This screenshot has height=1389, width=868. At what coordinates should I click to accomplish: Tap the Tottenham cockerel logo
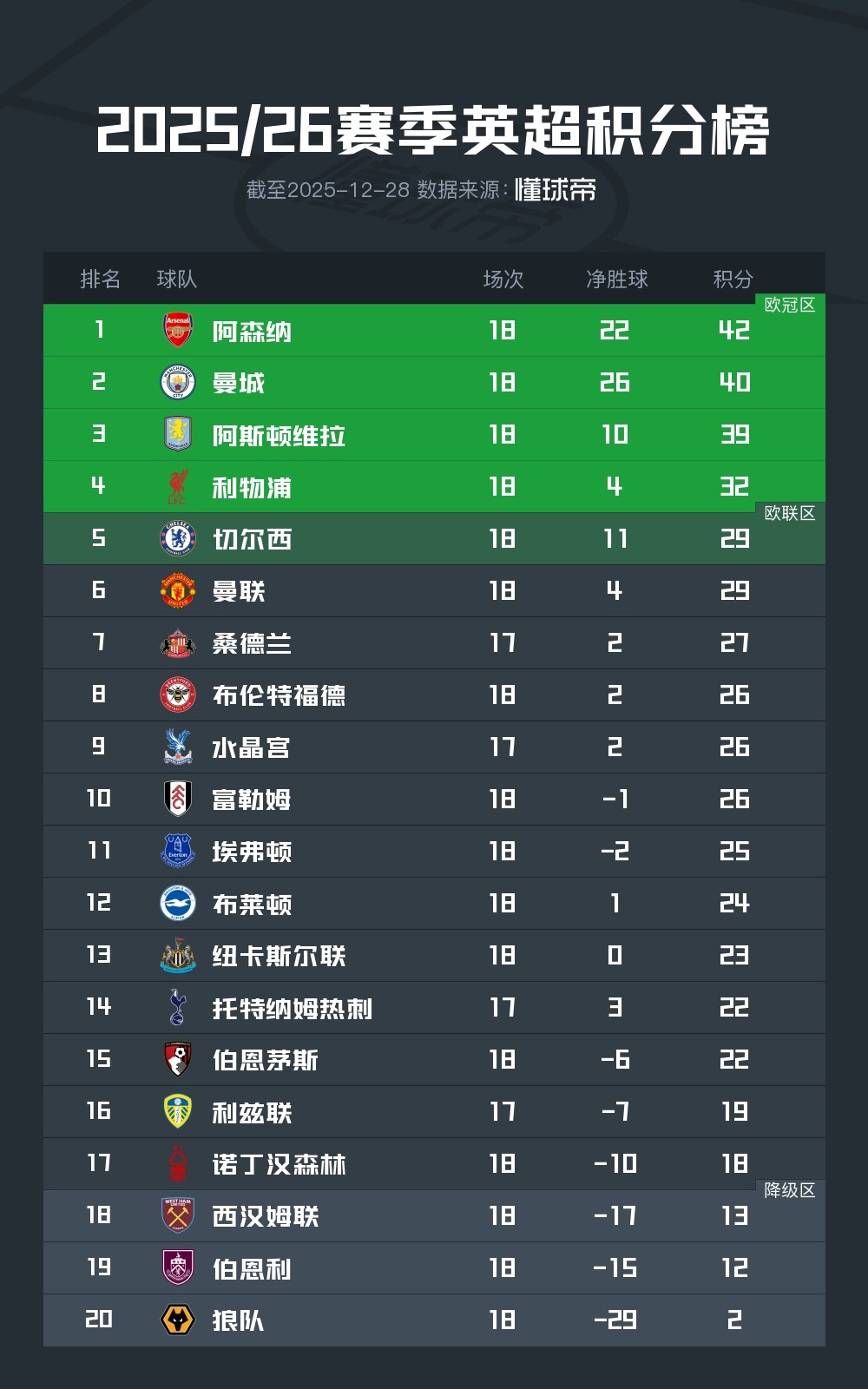(x=178, y=1007)
